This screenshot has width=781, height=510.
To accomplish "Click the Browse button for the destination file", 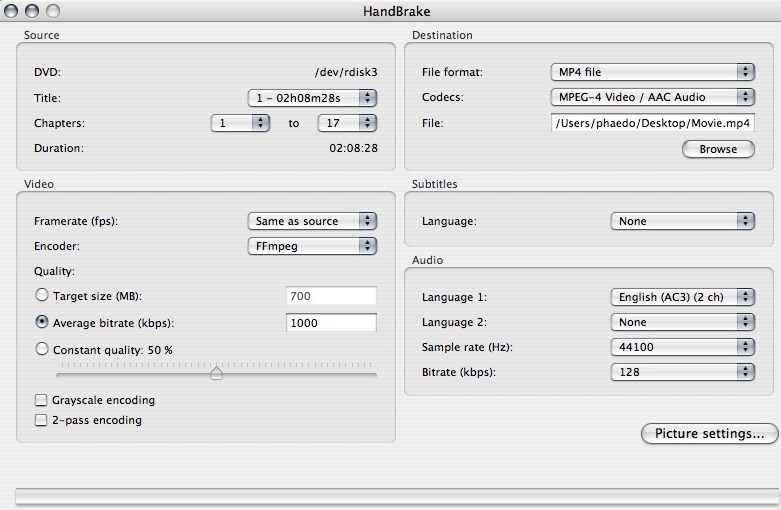I will click(x=718, y=149).
